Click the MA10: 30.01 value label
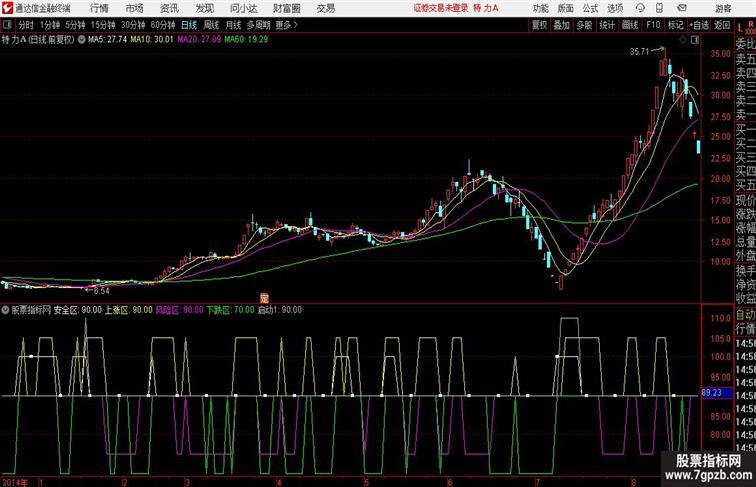The width and height of the screenshot is (756, 487). click(x=151, y=40)
